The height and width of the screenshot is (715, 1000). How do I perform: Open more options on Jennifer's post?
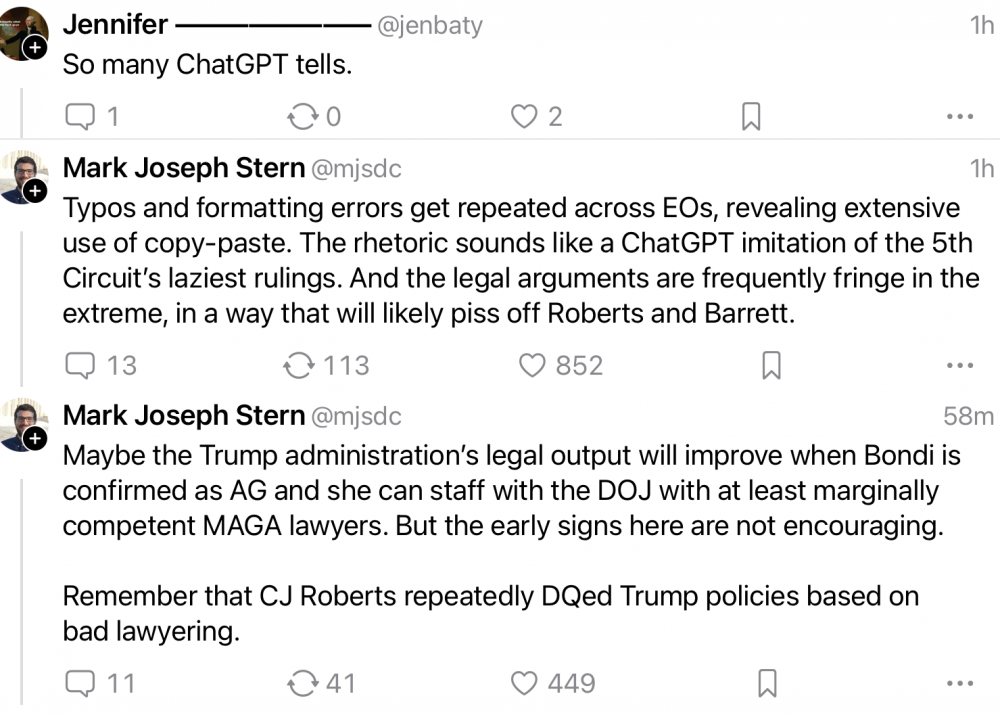[x=959, y=117]
